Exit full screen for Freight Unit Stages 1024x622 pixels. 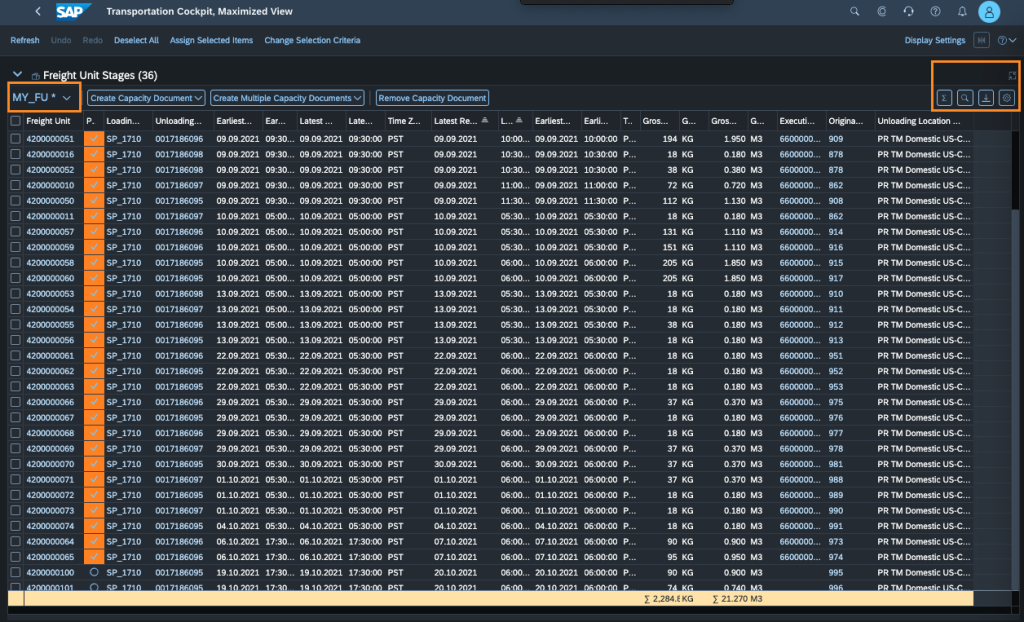tap(1012, 75)
